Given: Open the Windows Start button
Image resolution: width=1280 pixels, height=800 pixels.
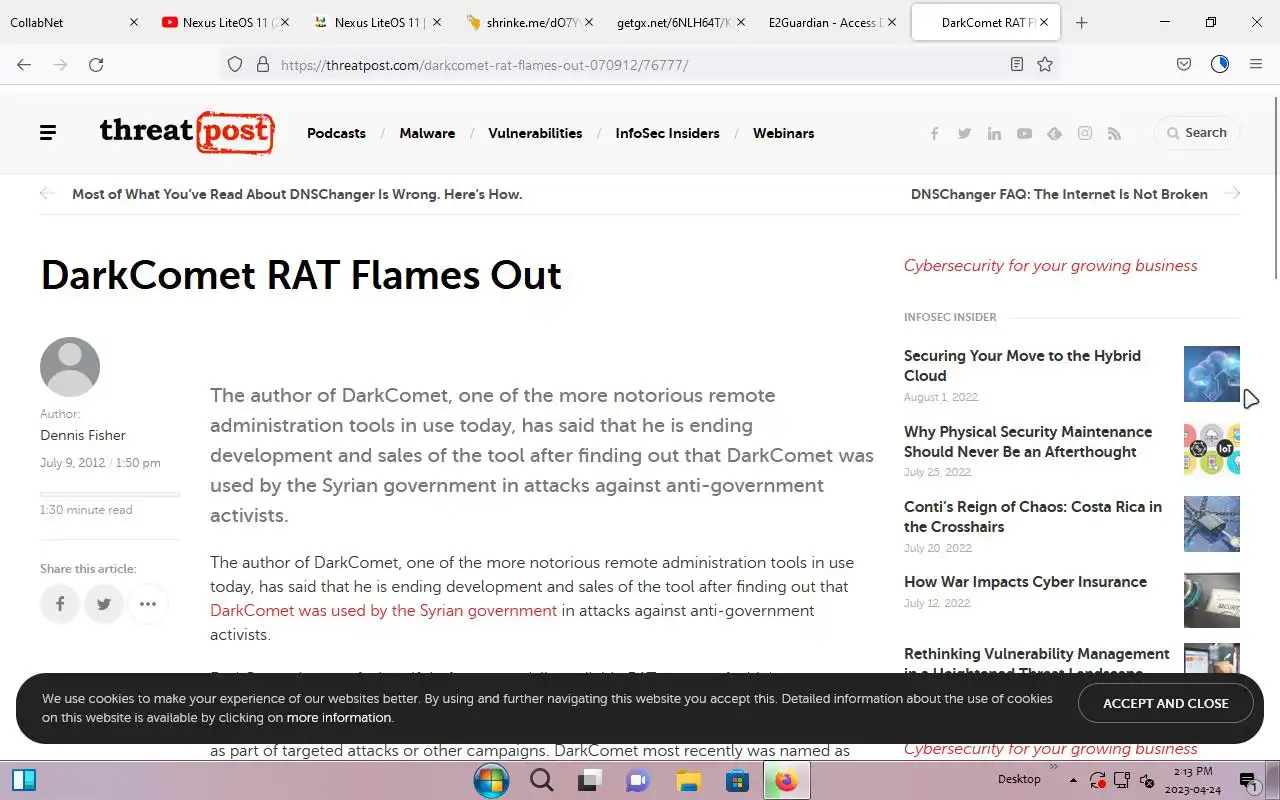Looking at the screenshot, I should click(491, 780).
